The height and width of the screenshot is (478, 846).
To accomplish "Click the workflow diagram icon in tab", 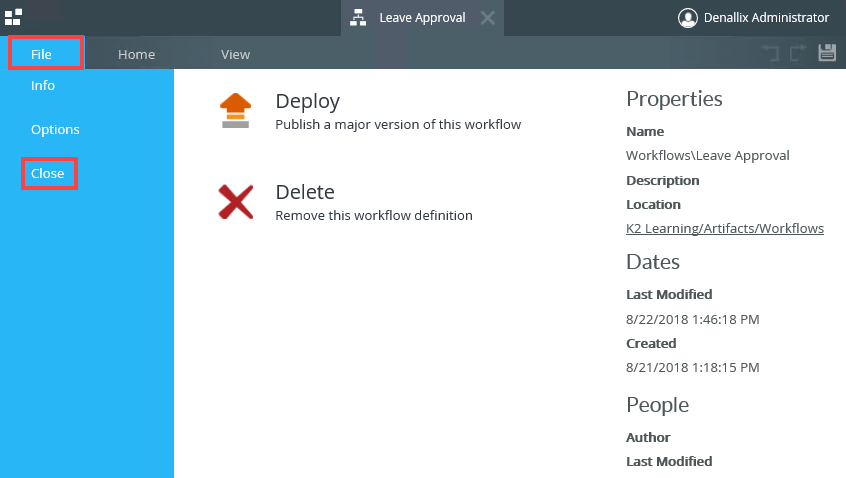I will click(358, 18).
